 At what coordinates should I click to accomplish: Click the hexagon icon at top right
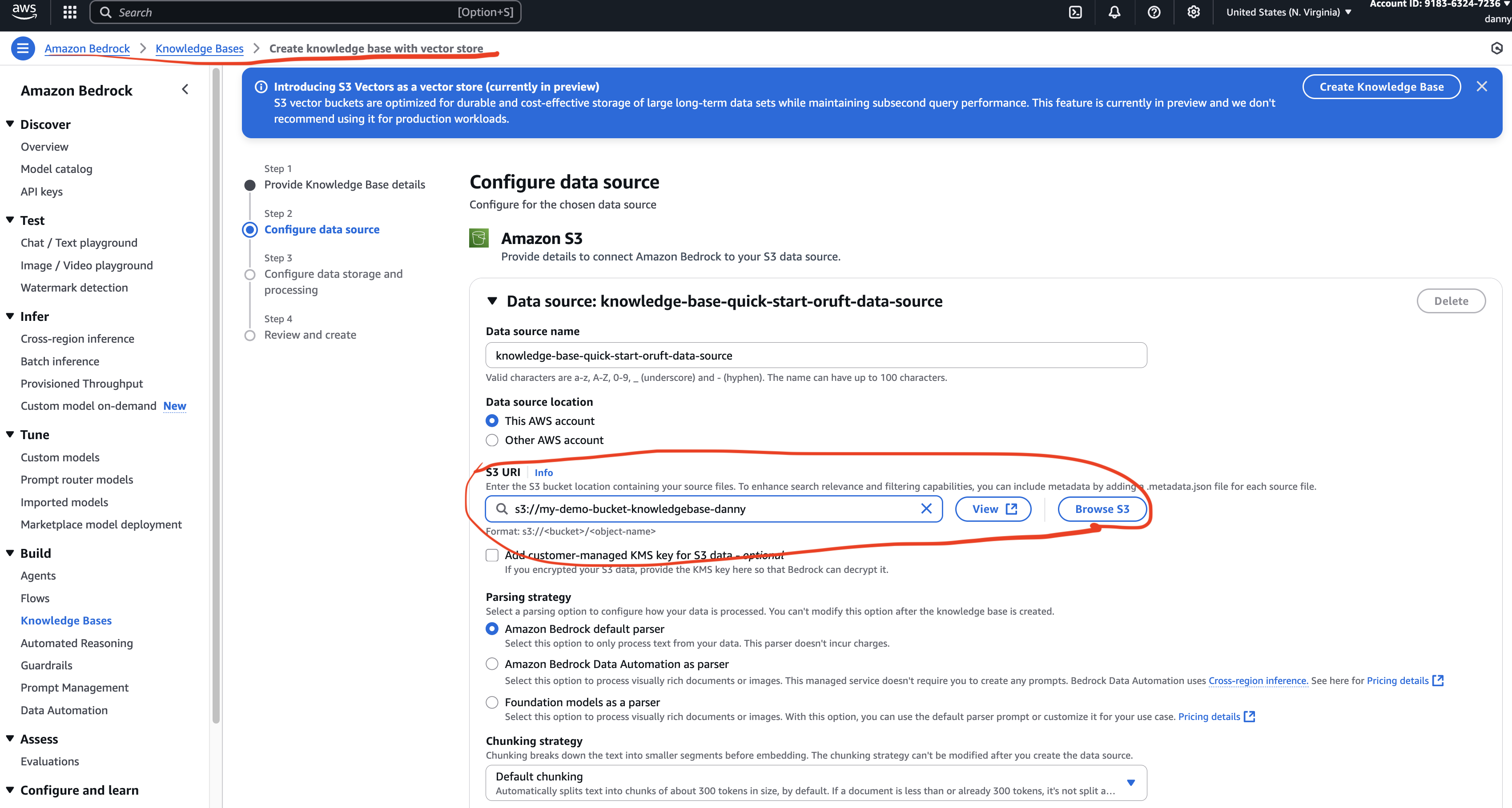[1497, 48]
